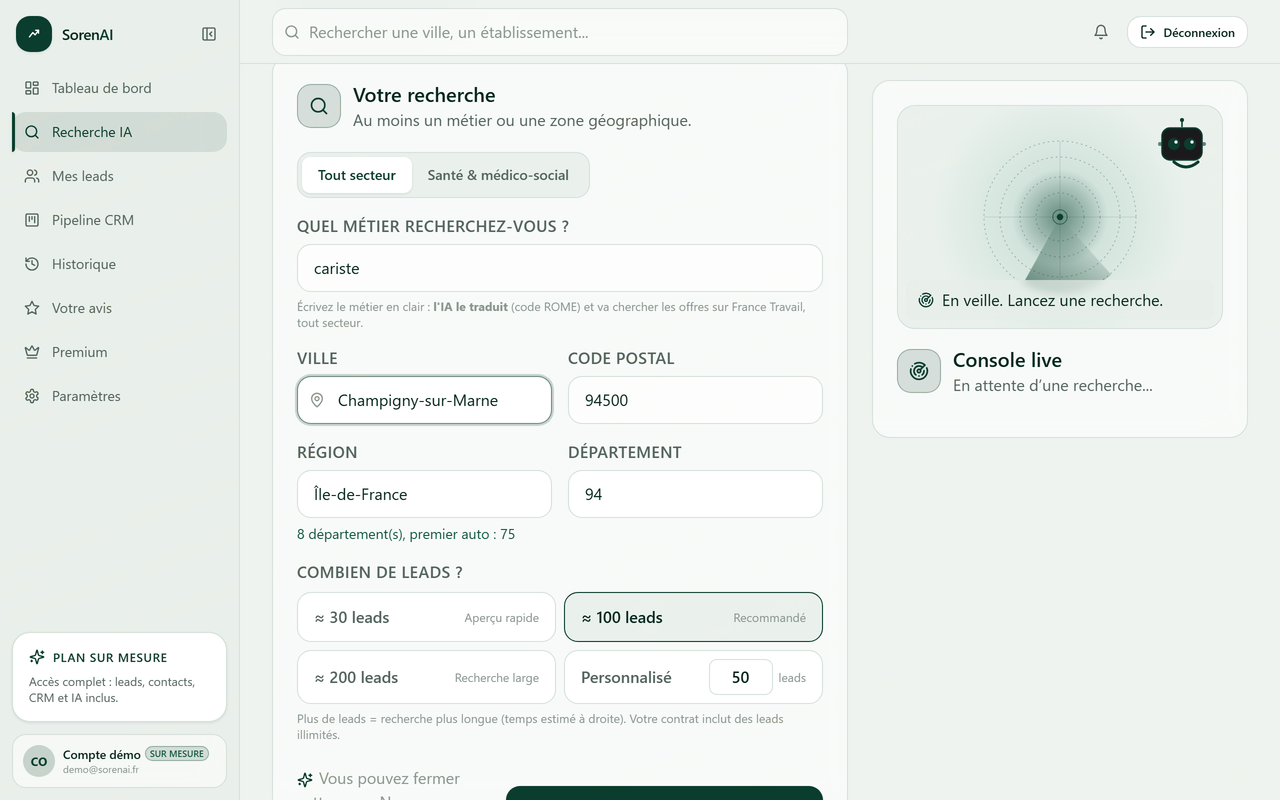This screenshot has width=1280, height=800.
Task: Open the notifications bell
Action: [x=1101, y=32]
